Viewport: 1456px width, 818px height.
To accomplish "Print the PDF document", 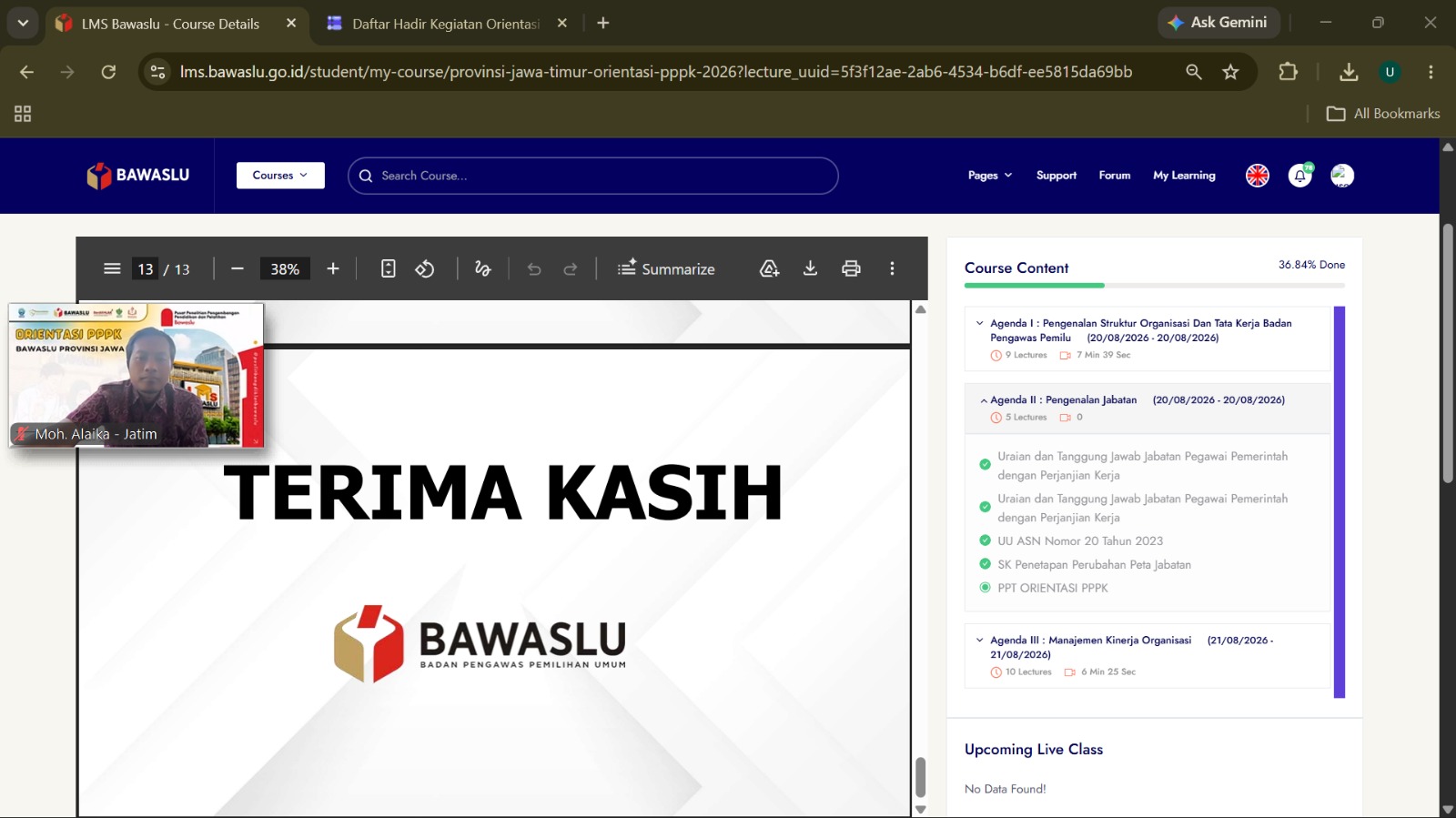I will coord(851,268).
